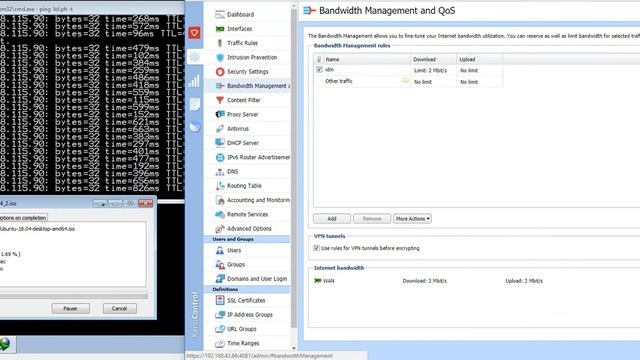
Task: Select Bandwidth Management sidebar icon
Action: pos(220,86)
